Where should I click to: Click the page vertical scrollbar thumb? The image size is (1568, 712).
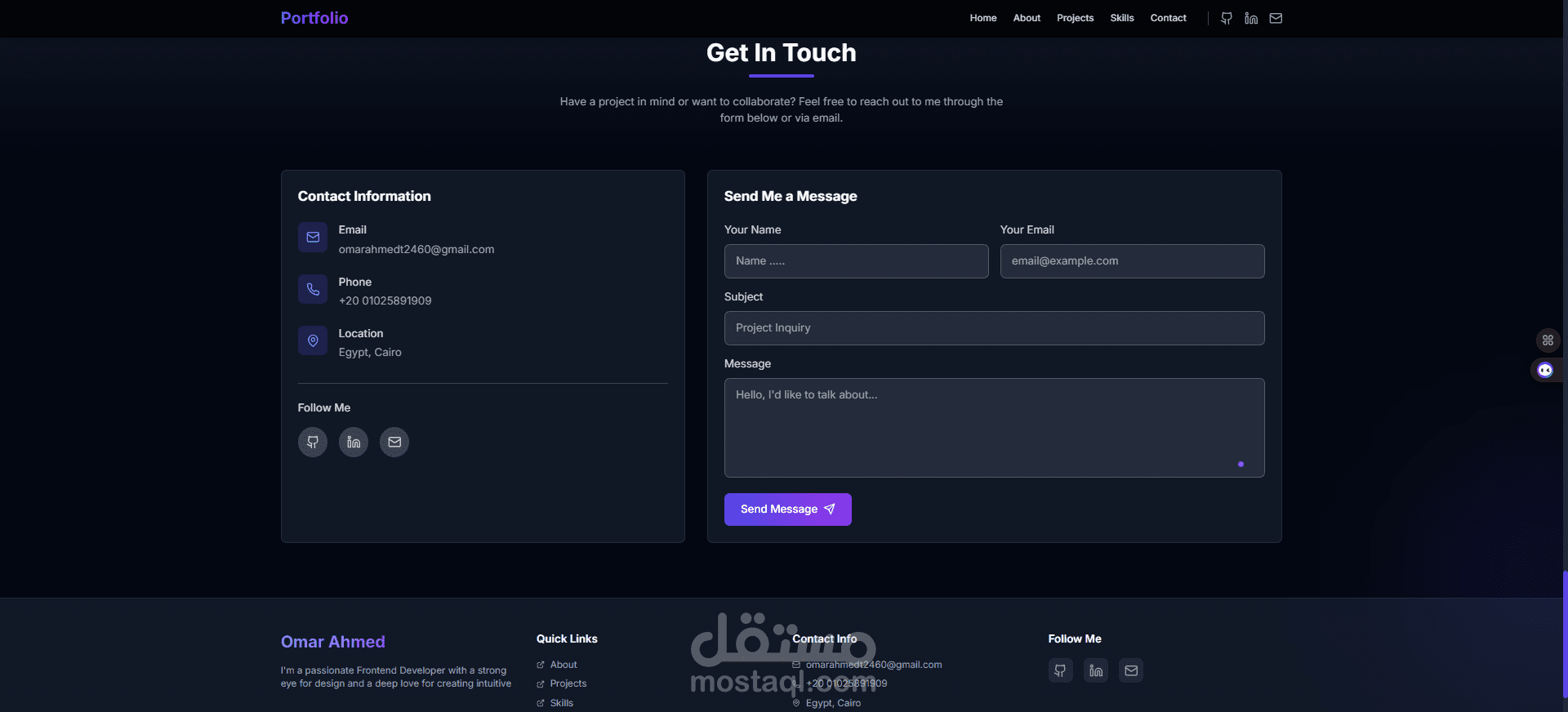tap(1565, 635)
